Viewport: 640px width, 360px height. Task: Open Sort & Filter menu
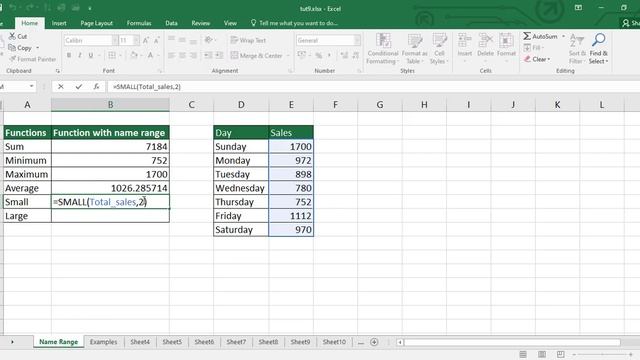point(577,49)
